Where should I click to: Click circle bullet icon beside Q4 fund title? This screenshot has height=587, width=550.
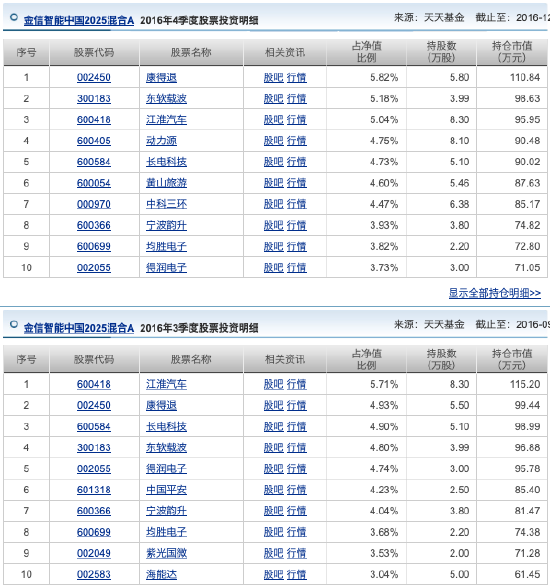14,17
